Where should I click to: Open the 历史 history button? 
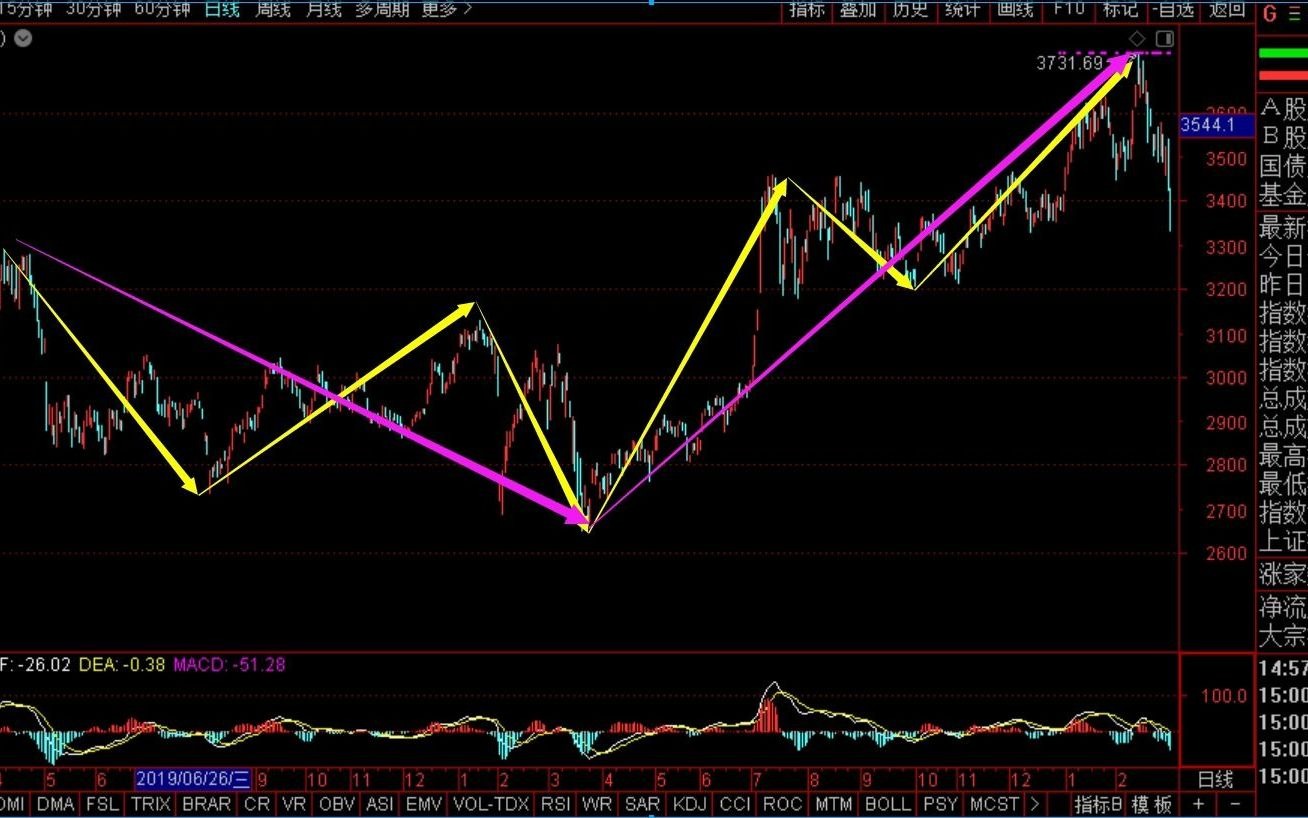pyautogui.click(x=910, y=9)
